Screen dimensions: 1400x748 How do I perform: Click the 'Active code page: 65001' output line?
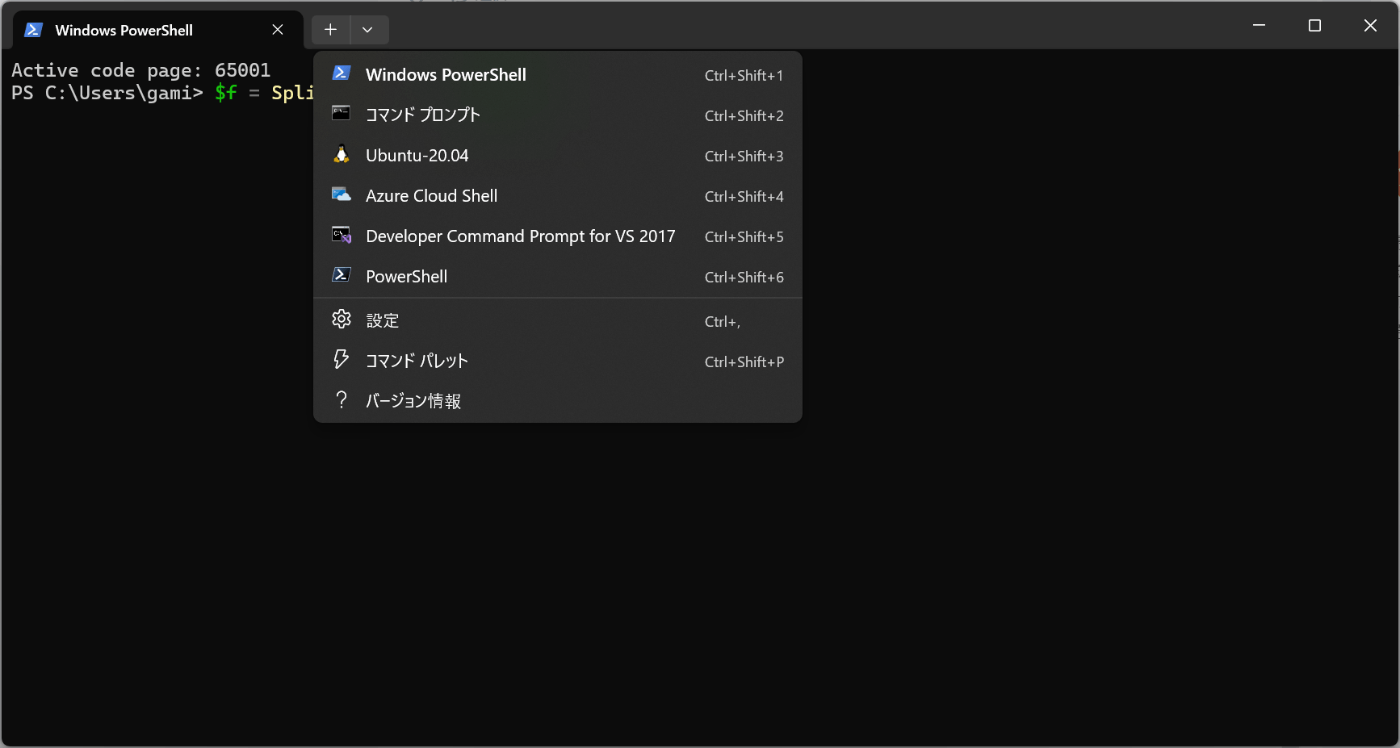point(141,71)
